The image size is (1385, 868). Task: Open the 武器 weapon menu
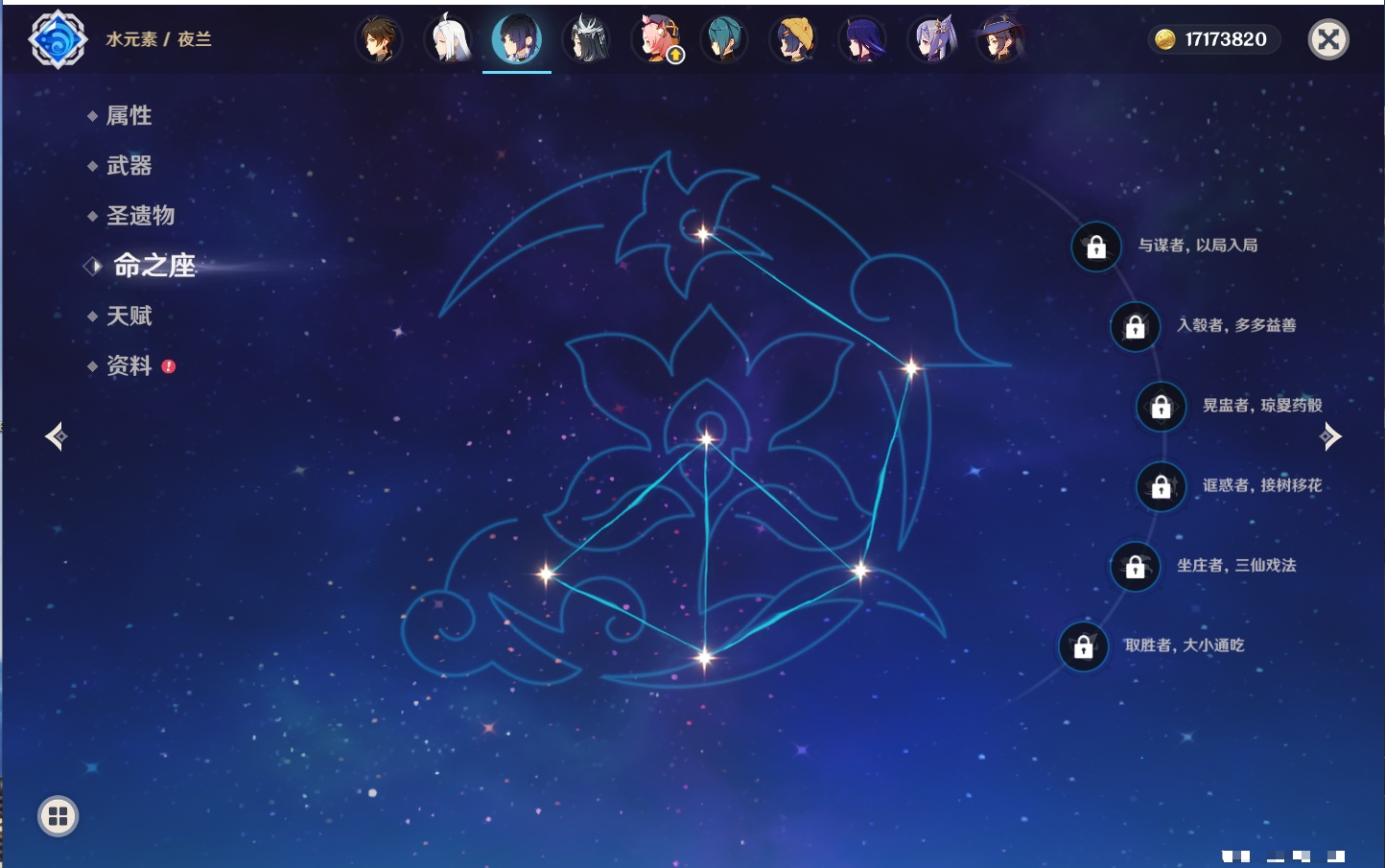pyautogui.click(x=129, y=166)
